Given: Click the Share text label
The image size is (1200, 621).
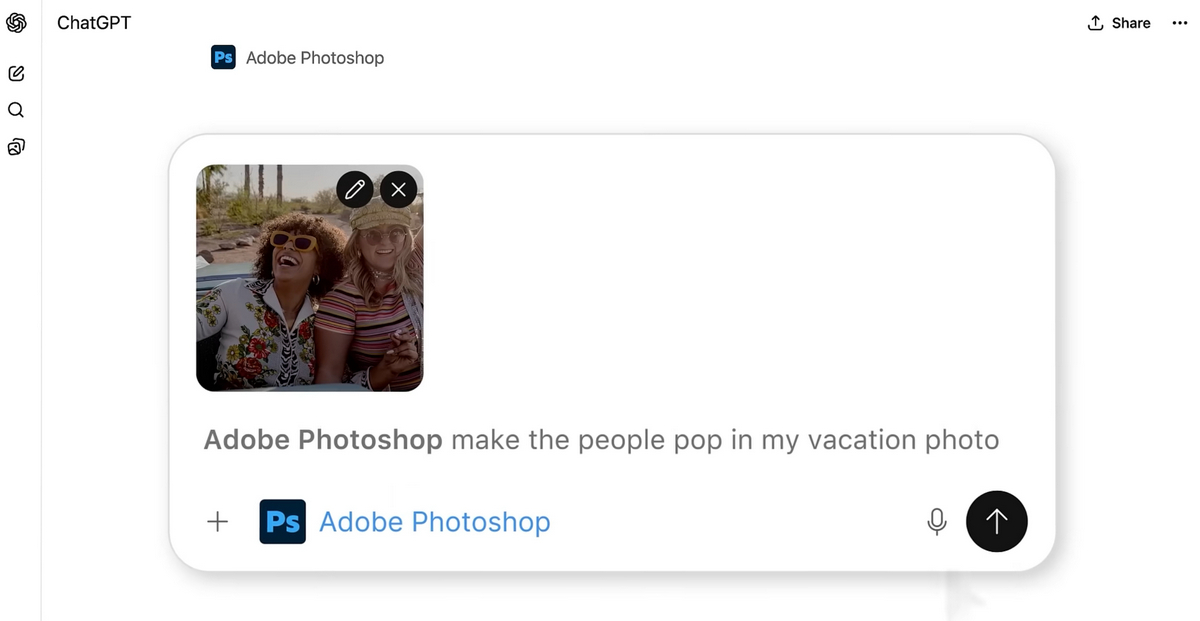Looking at the screenshot, I should (x=1131, y=23).
